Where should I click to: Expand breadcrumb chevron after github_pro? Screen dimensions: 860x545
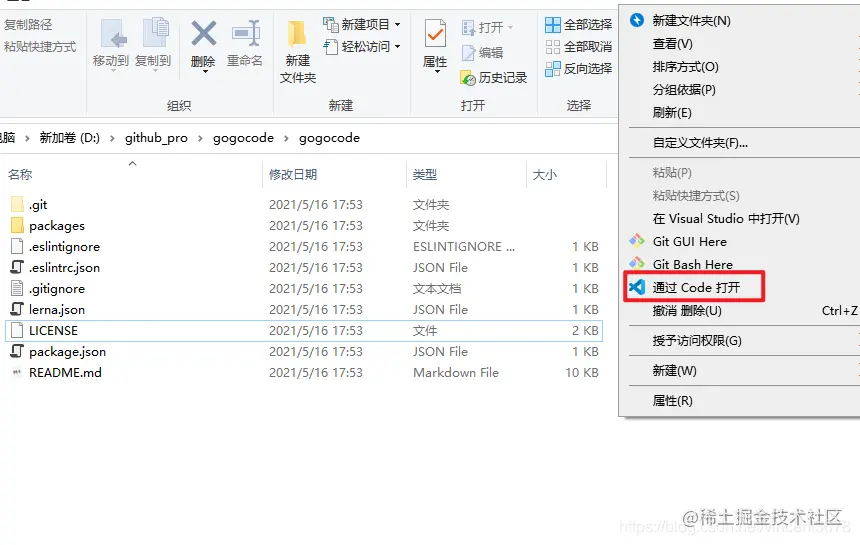click(200, 138)
